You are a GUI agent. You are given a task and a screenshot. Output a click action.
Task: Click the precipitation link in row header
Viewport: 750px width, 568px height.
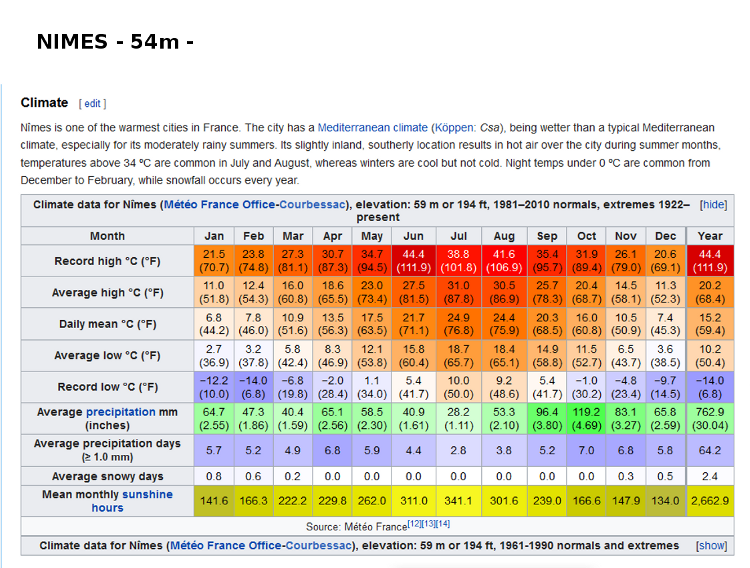tap(120, 412)
